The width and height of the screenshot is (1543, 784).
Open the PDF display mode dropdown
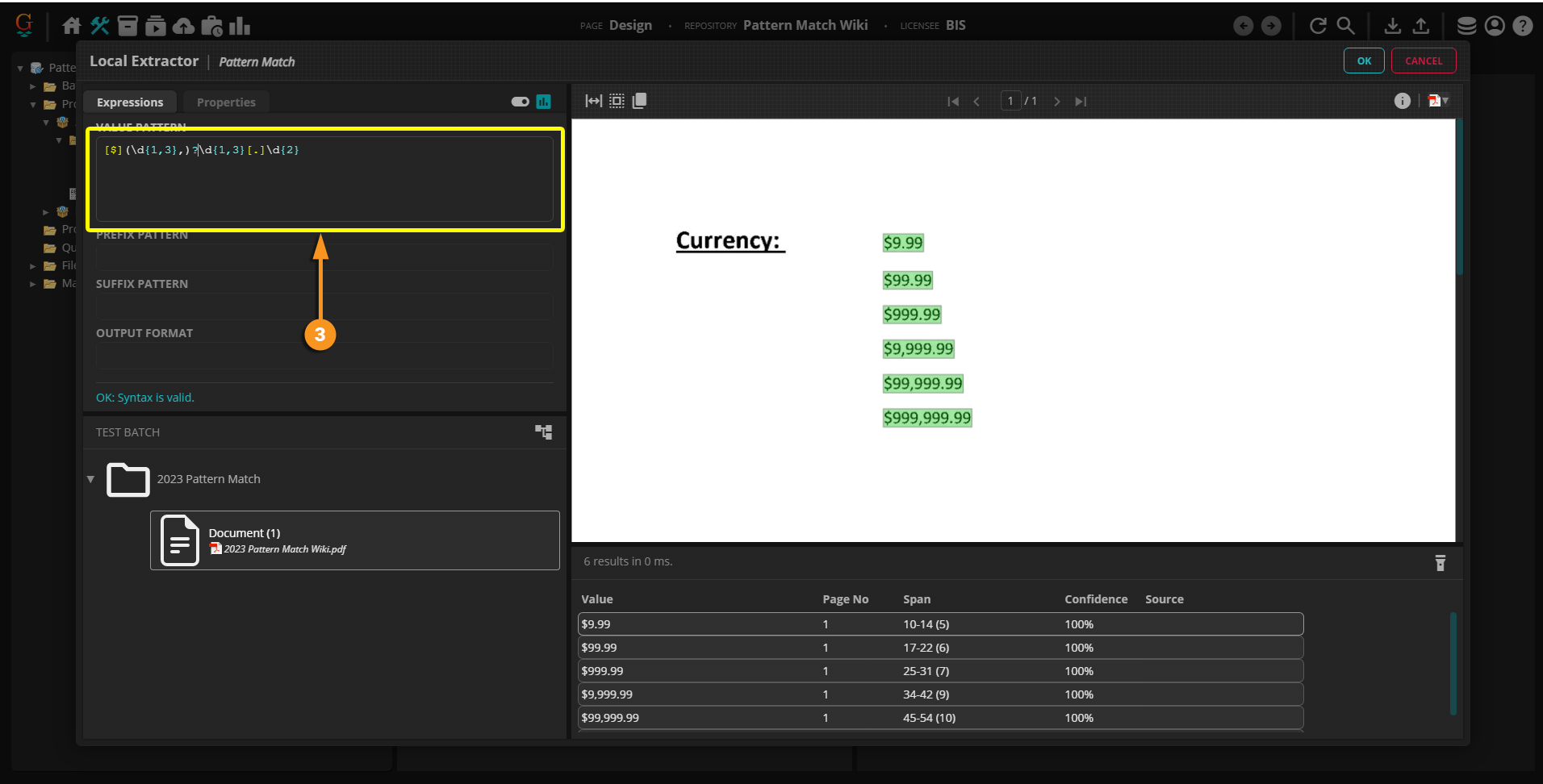coord(1438,101)
